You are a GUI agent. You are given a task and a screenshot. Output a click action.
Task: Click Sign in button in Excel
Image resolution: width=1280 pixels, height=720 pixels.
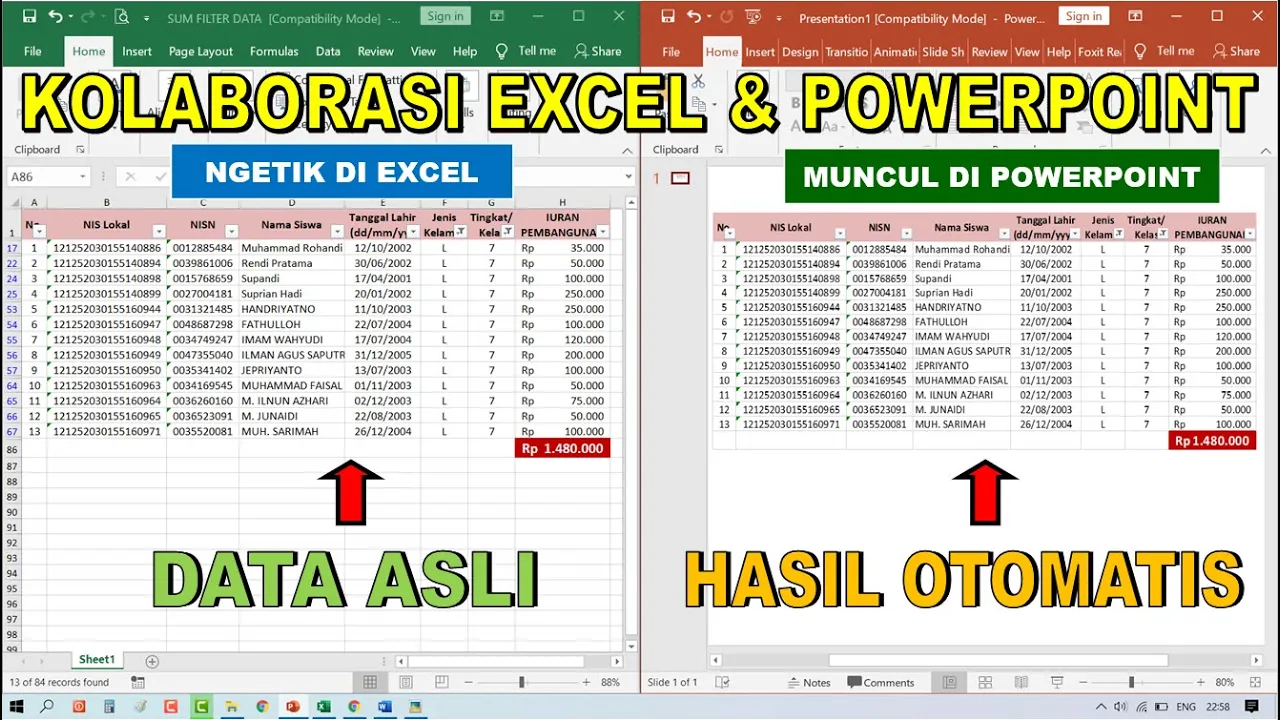445,16
